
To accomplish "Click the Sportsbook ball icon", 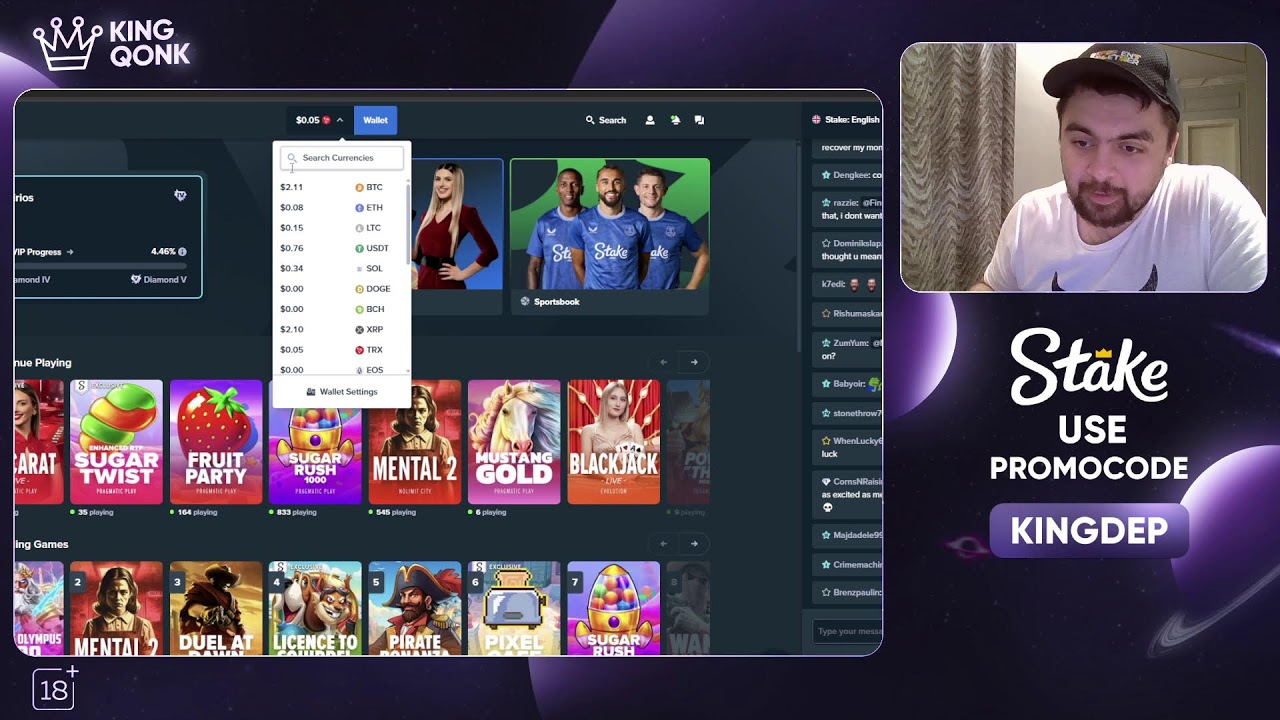I will tap(525, 301).
